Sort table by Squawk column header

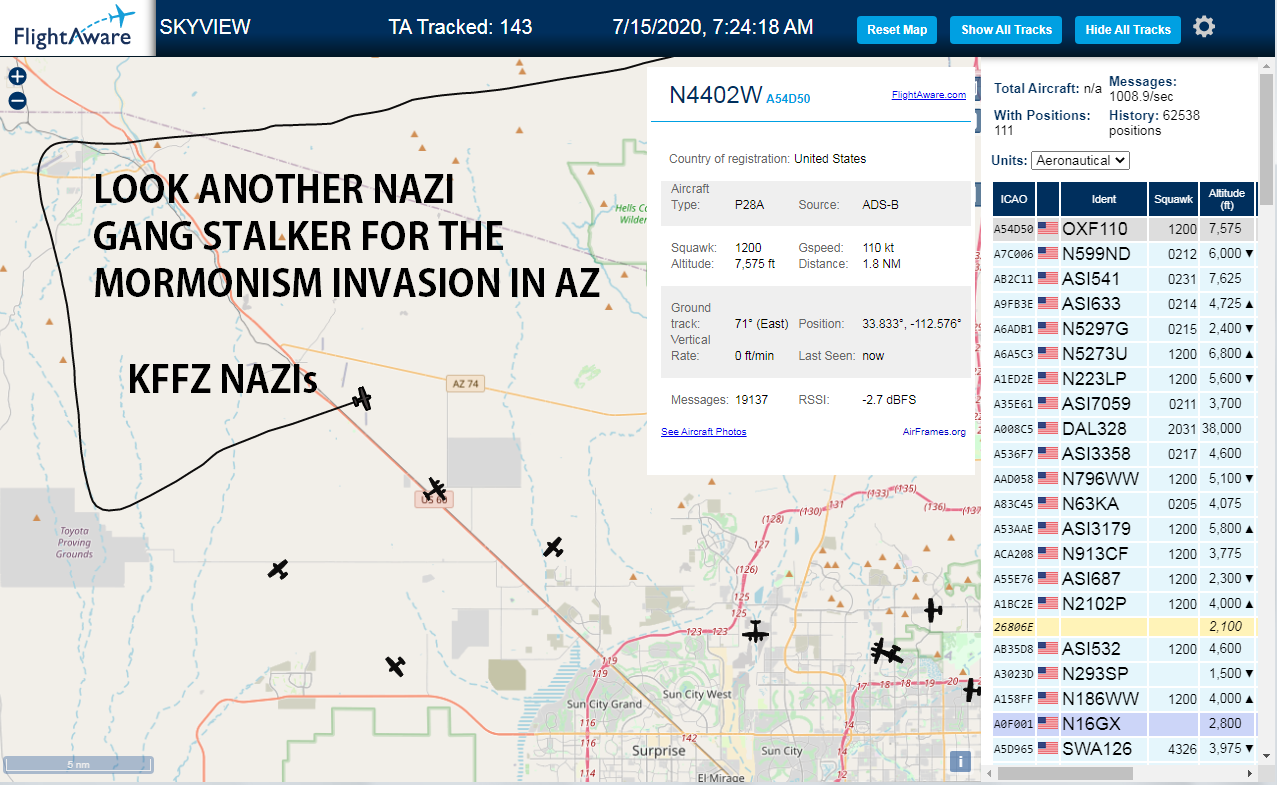pos(1173,199)
